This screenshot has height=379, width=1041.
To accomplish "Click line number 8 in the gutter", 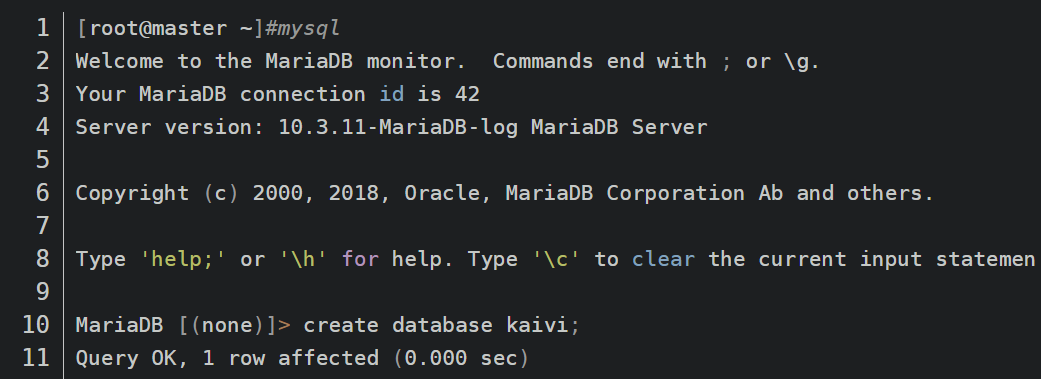I will coord(42,259).
